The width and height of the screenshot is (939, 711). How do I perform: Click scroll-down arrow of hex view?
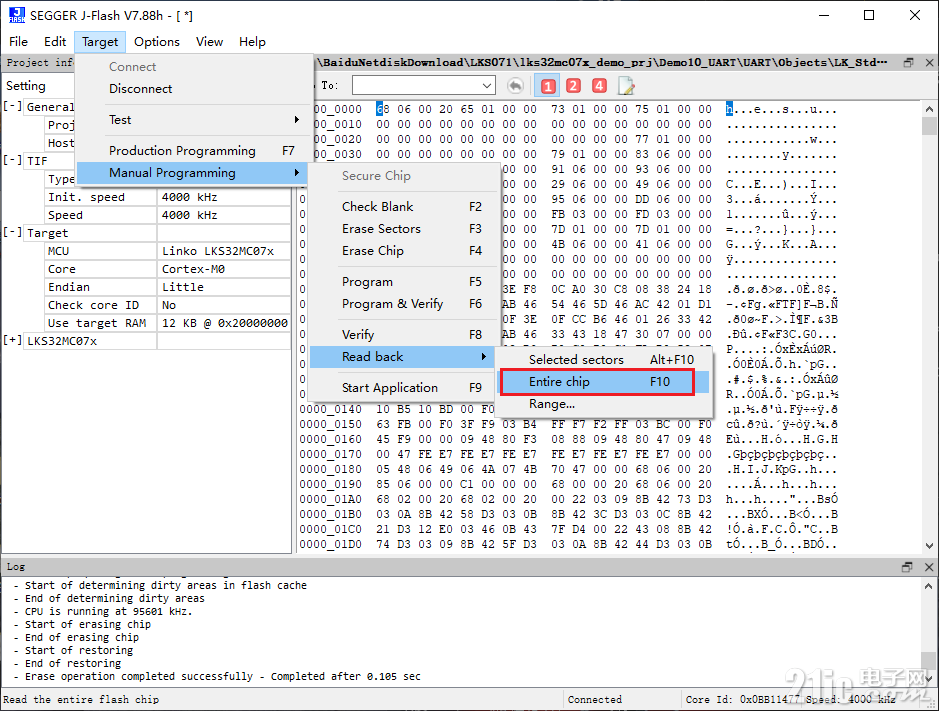click(929, 546)
